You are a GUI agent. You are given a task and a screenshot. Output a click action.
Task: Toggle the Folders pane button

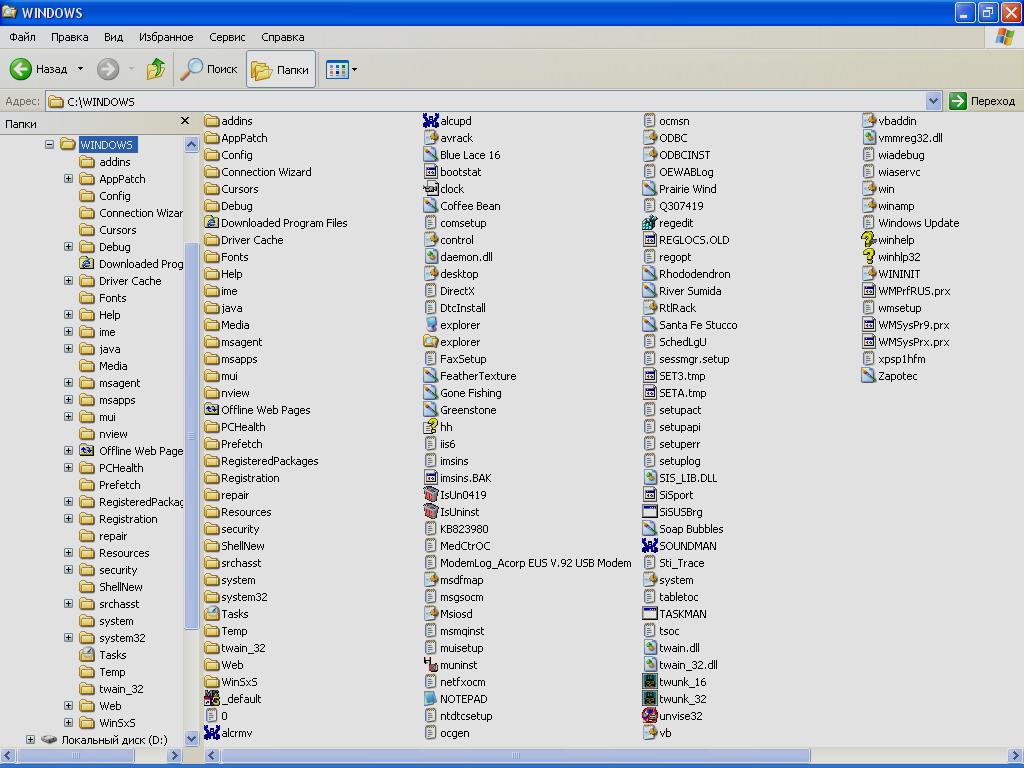coord(280,69)
